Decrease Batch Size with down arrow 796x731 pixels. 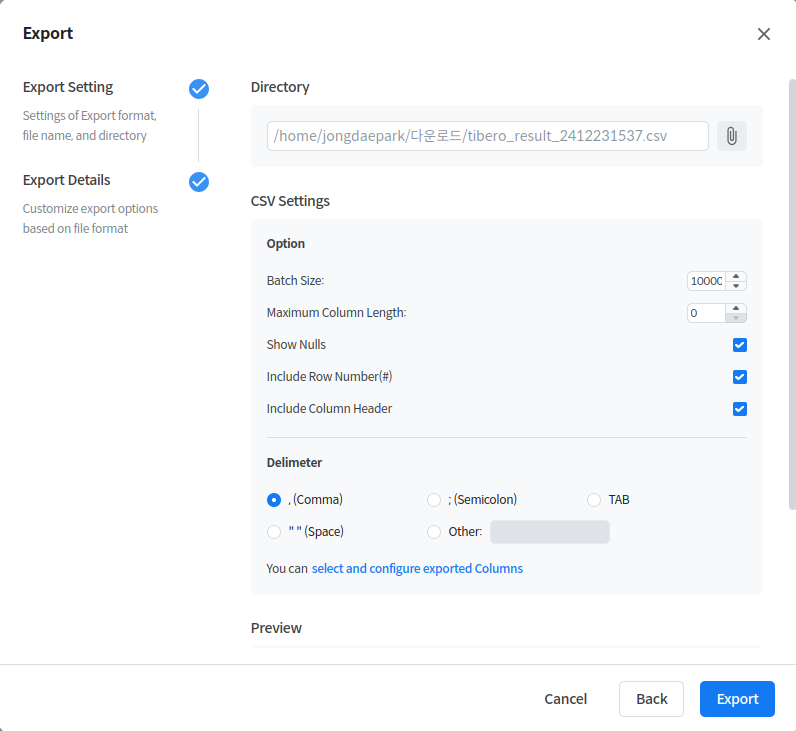coord(736,286)
